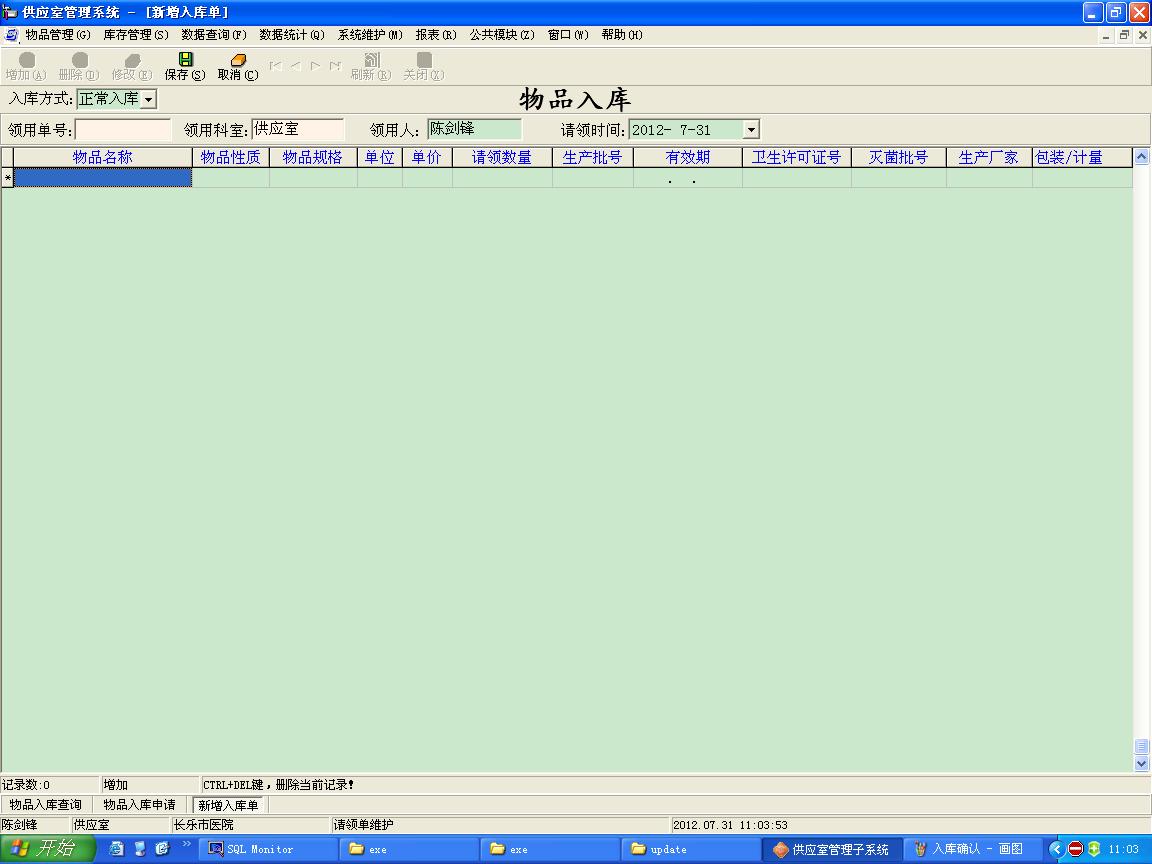Restore the inner document window button
Image resolution: width=1152 pixels, height=864 pixels.
(x=1124, y=35)
